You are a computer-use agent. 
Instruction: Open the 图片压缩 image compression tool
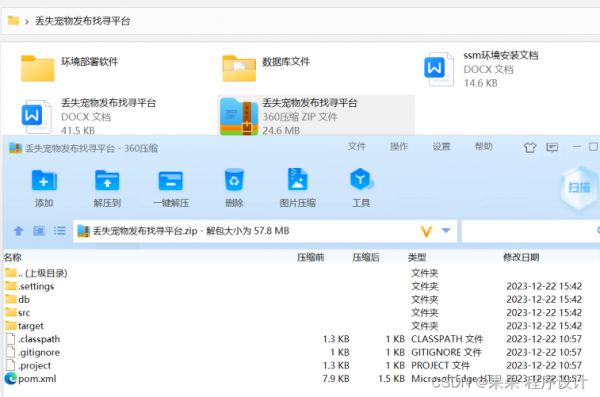pyautogui.click(x=297, y=179)
